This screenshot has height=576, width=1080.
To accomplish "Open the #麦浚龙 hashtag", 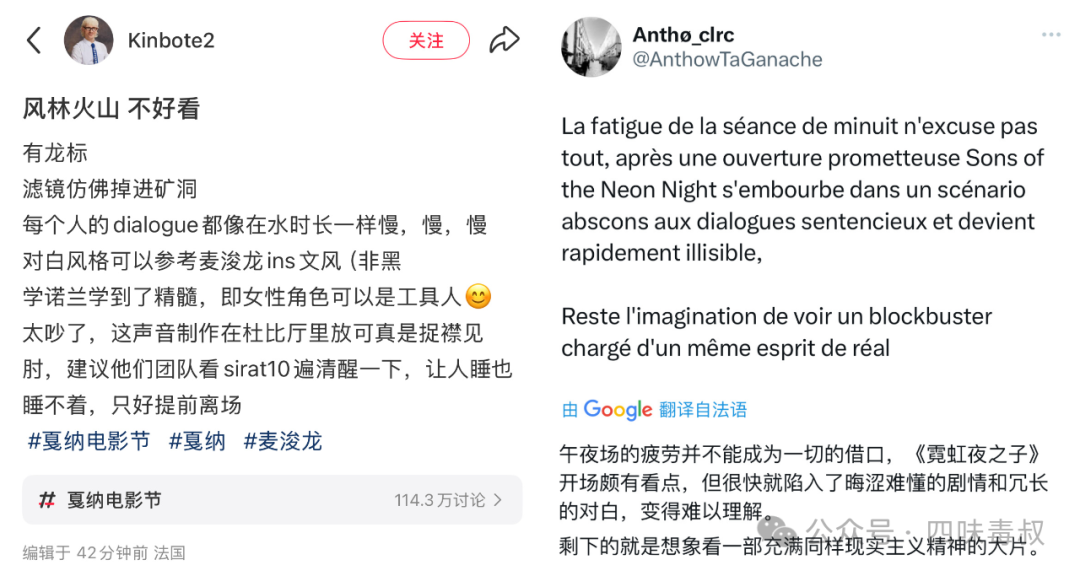I will point(283,441).
